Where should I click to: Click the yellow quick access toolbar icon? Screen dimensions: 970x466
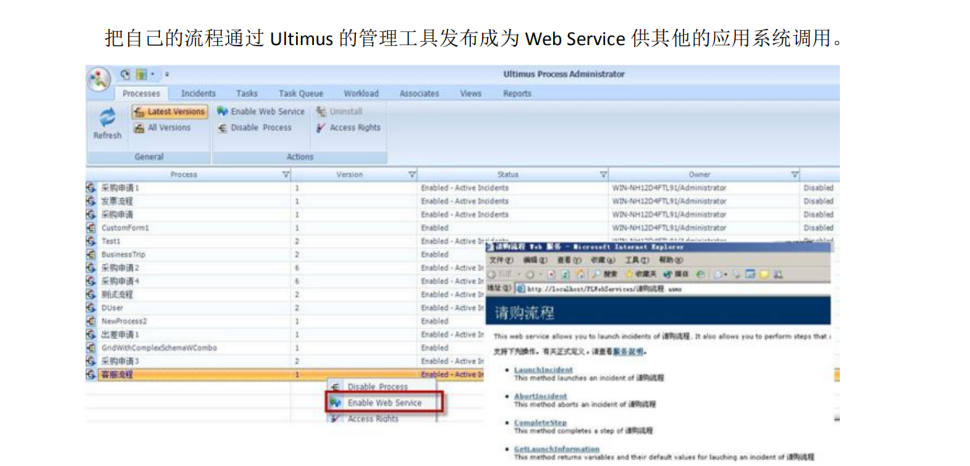(x=141, y=74)
